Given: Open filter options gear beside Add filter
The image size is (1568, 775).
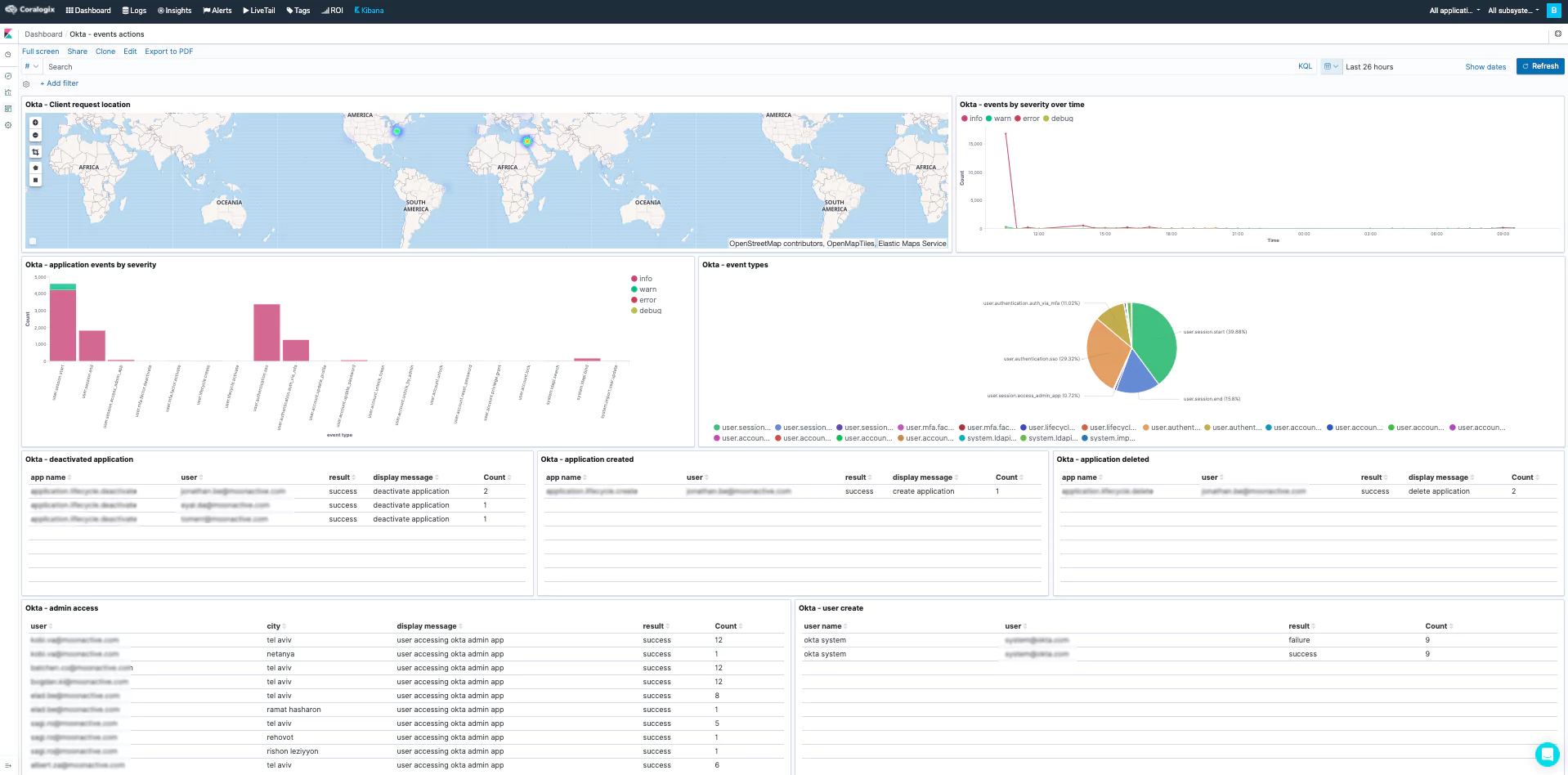Looking at the screenshot, I should [x=26, y=83].
